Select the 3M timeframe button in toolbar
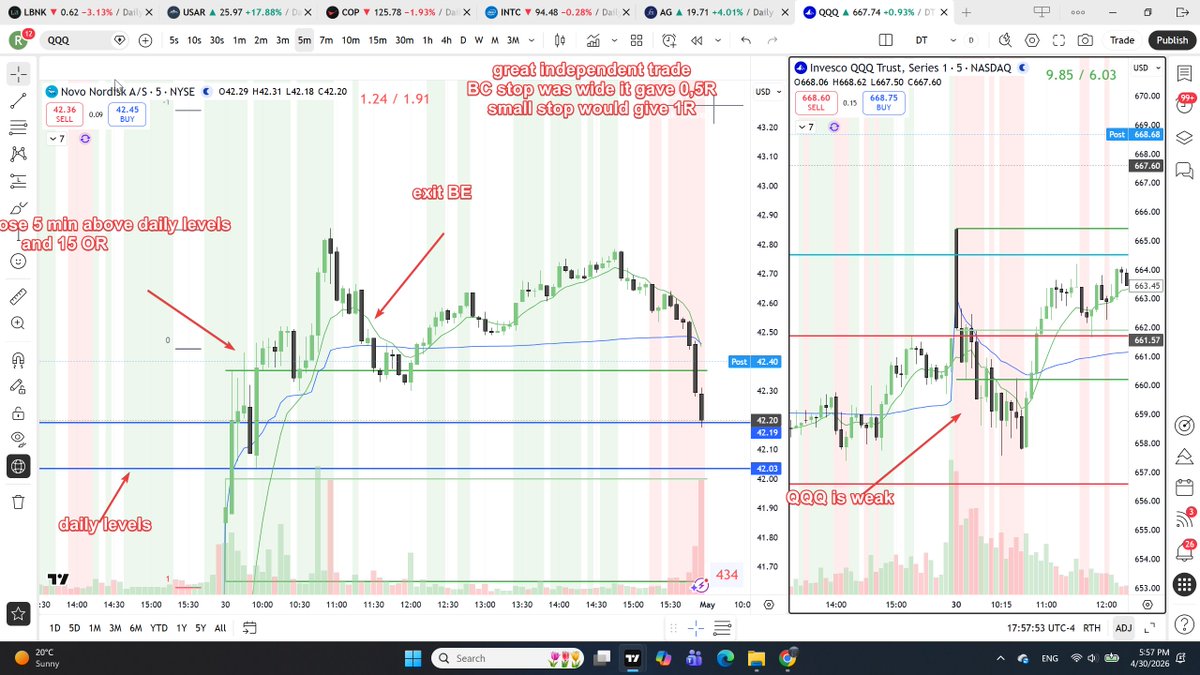 point(513,41)
